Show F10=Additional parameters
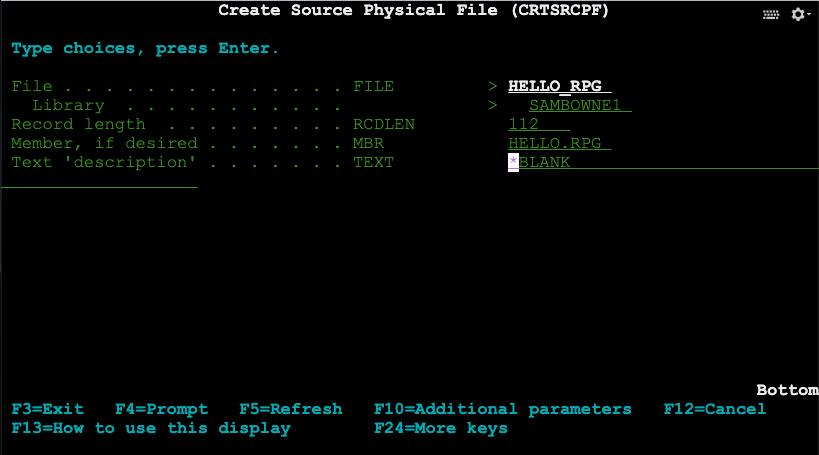Screen dimensions: 819x455 [x=502, y=409]
